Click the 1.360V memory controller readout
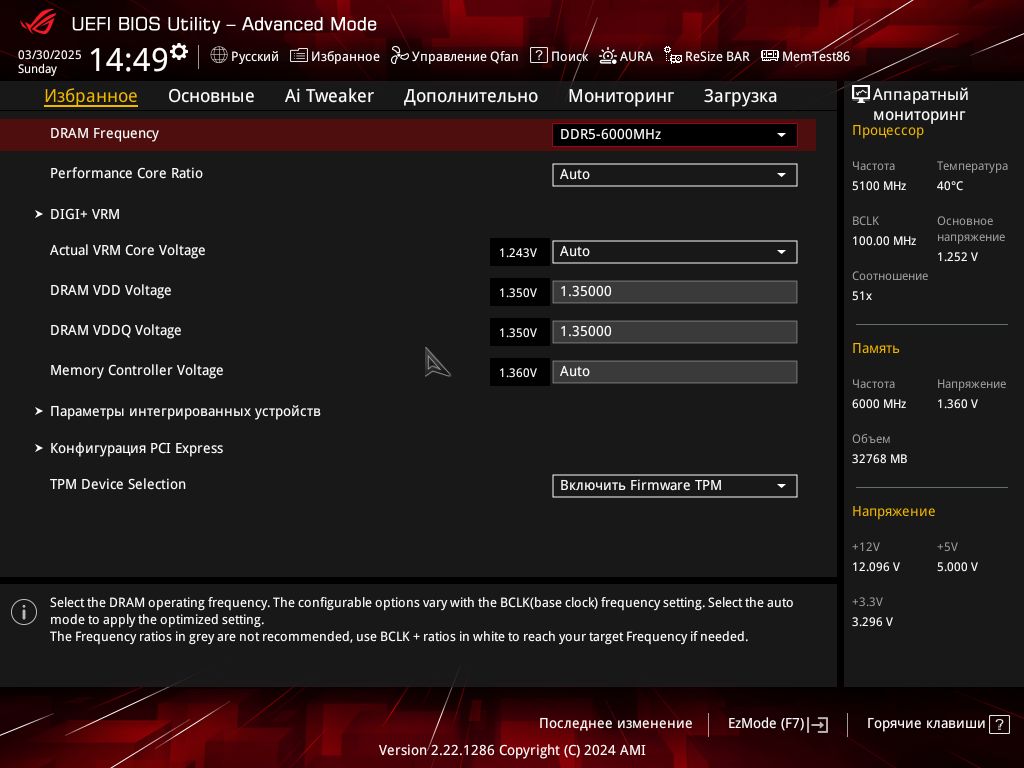The image size is (1024, 768). 519,372
